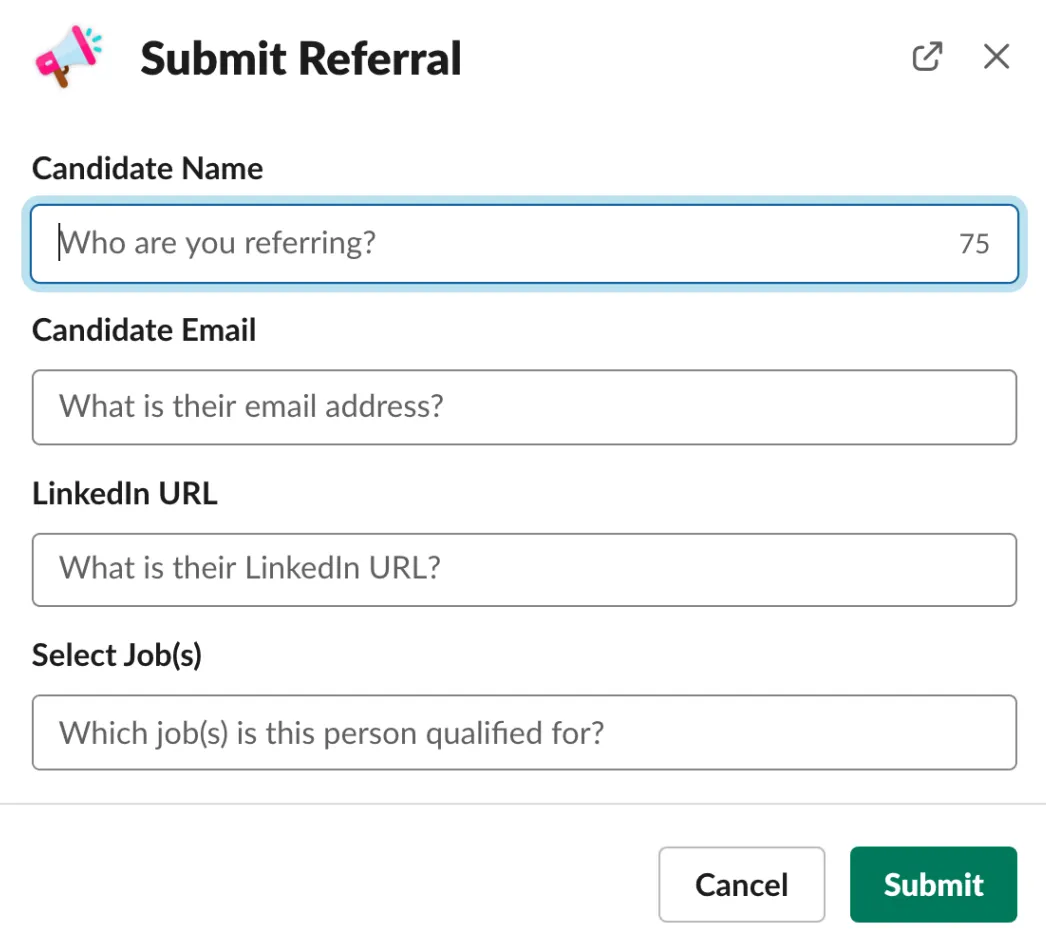
Task: Click the Select Job(s) label
Action: [117, 655]
